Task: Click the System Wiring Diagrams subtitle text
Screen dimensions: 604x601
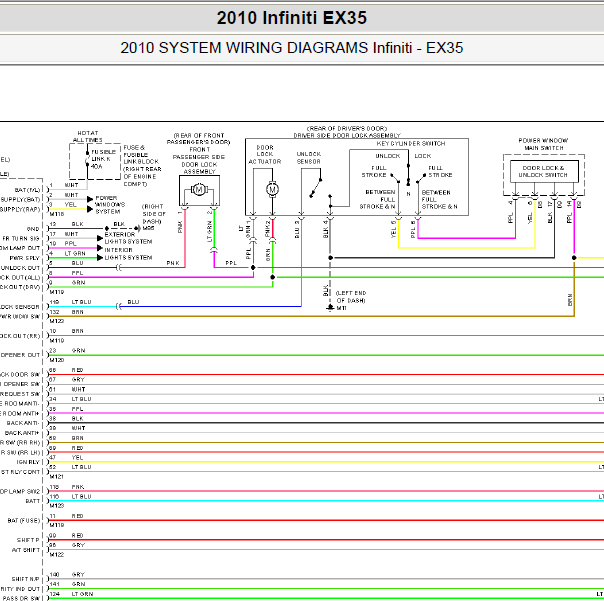Action: pos(292,48)
